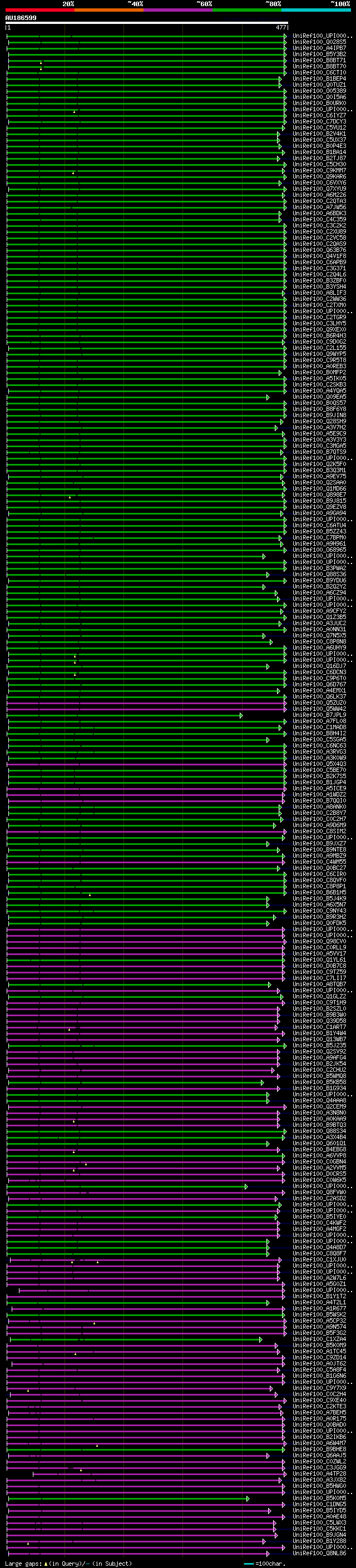Click the red ~20% identity legend segment
Screen dimensions: 356x1568
39,10
